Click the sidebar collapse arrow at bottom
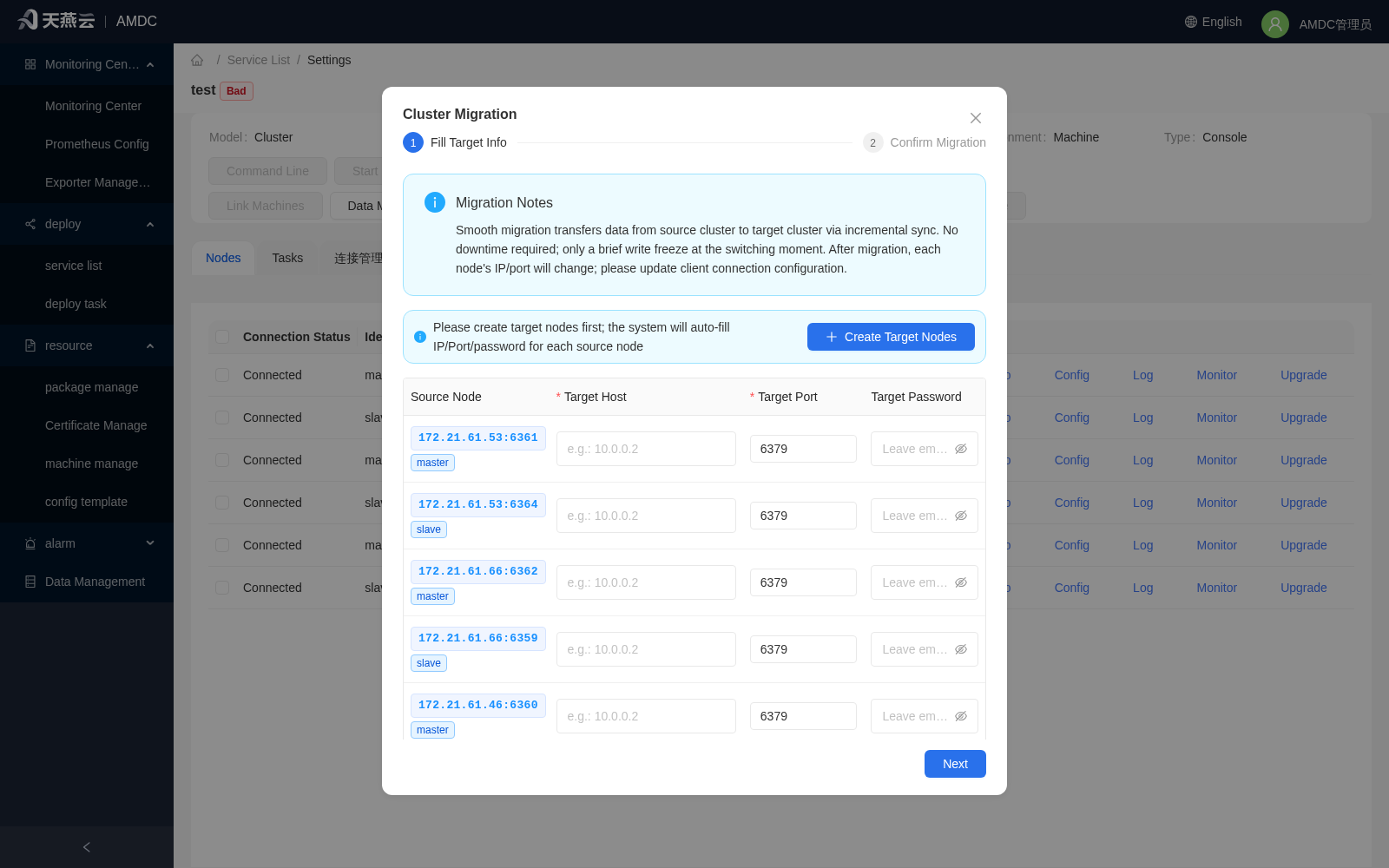The height and width of the screenshot is (868, 1389). point(87,847)
